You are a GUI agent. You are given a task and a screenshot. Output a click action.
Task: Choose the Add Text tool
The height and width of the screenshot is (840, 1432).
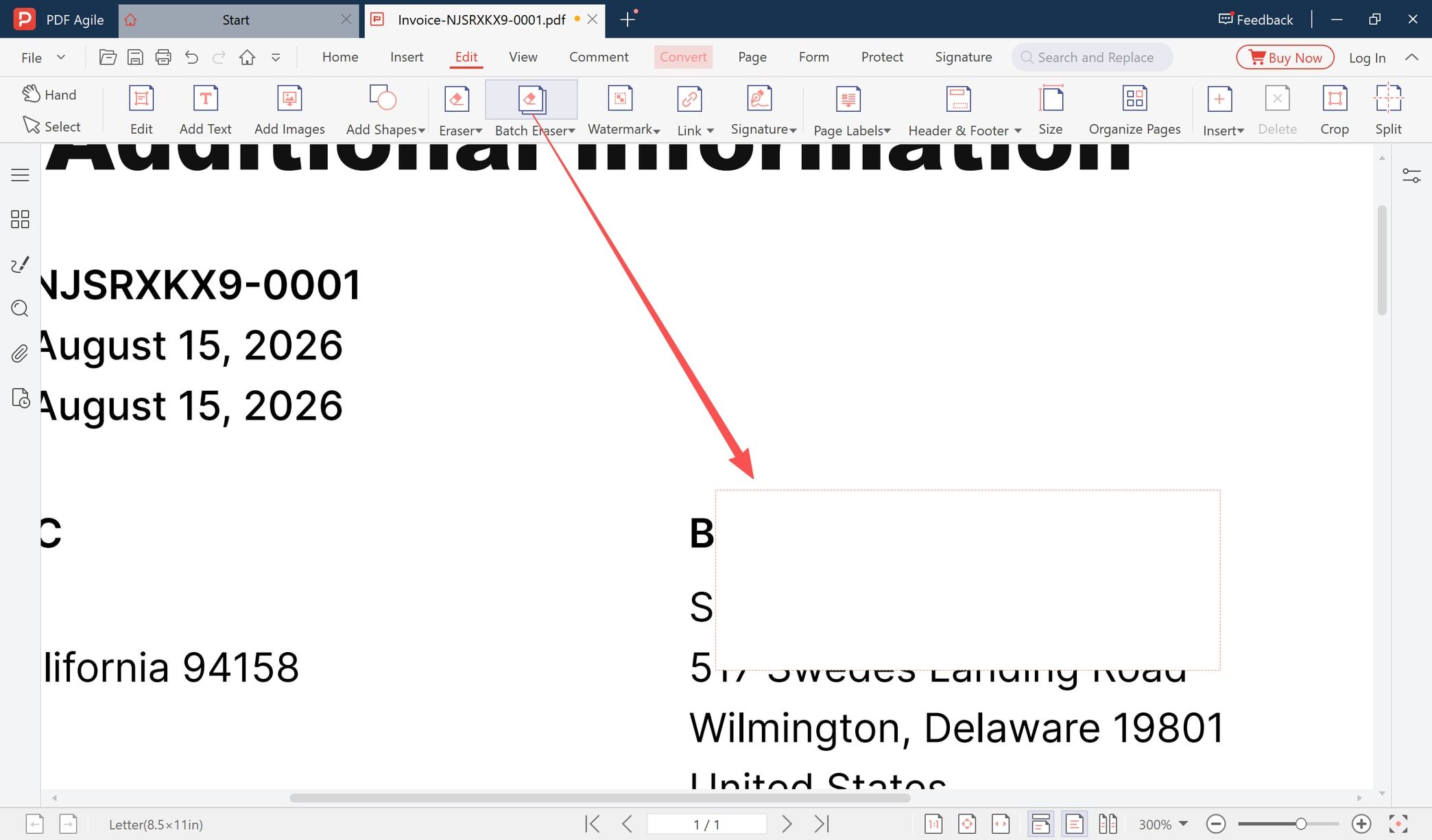pos(205,110)
